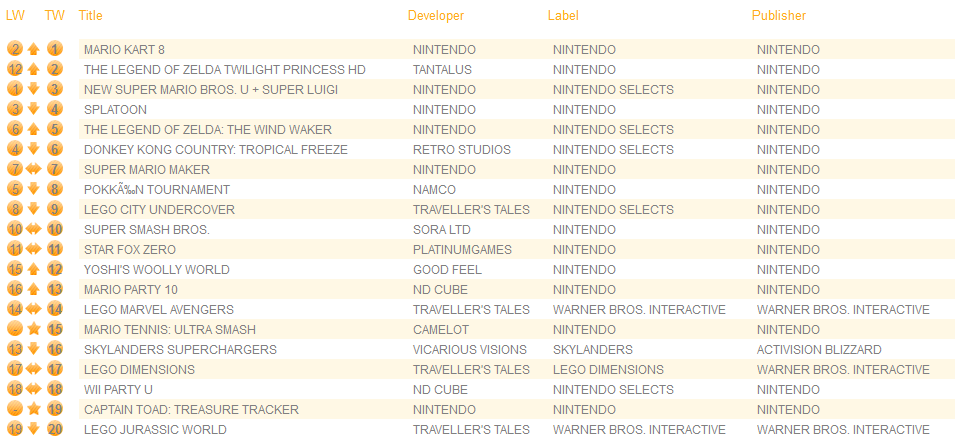Open the Star Fox Zero title entry
The height and width of the screenshot is (440, 955).
[x=130, y=249]
